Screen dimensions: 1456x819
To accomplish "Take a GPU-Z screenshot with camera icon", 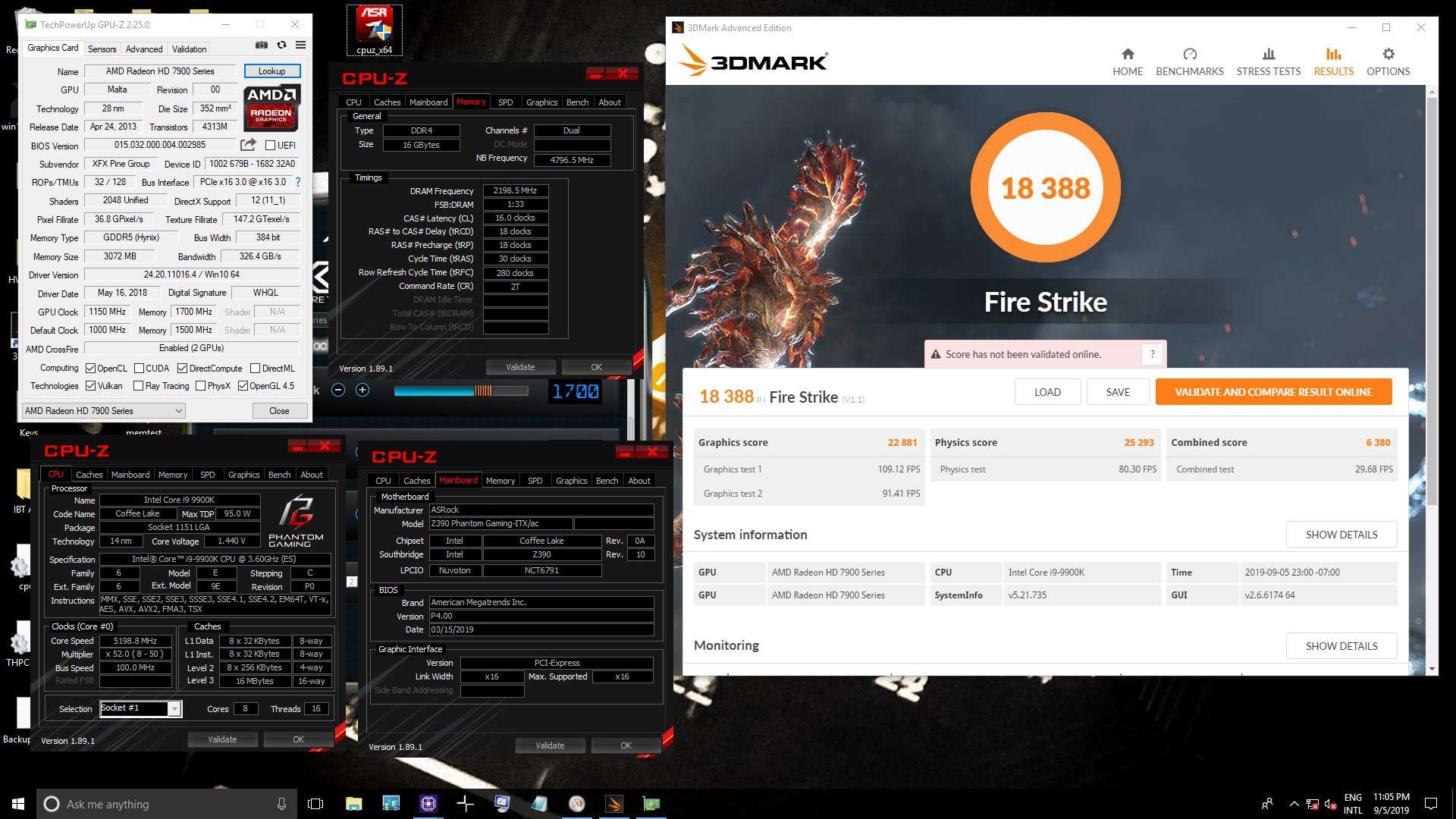I will [262, 45].
